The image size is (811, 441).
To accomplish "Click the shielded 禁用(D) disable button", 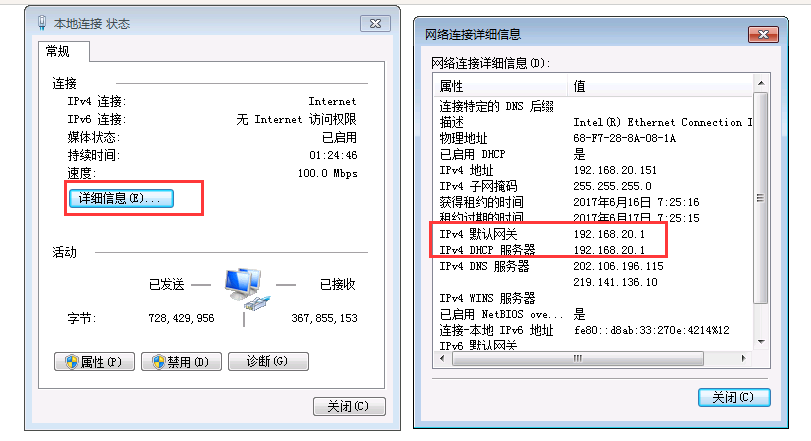I will [181, 361].
